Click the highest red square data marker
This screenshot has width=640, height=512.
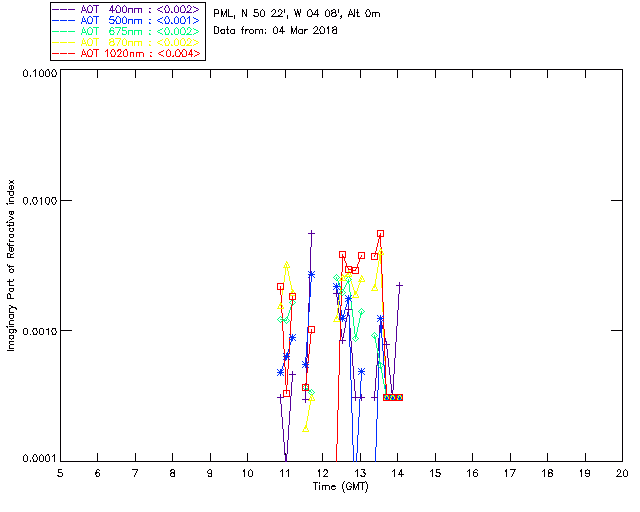click(x=381, y=234)
